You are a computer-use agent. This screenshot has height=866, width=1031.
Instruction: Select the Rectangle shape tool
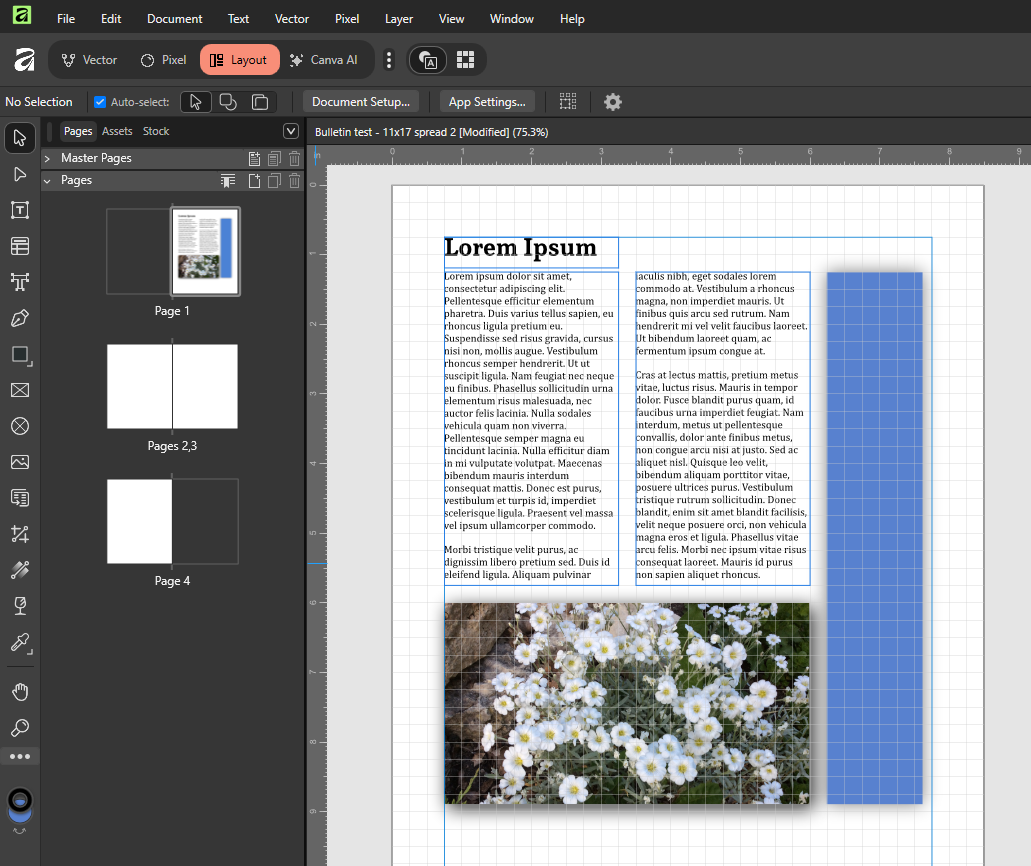click(x=20, y=354)
